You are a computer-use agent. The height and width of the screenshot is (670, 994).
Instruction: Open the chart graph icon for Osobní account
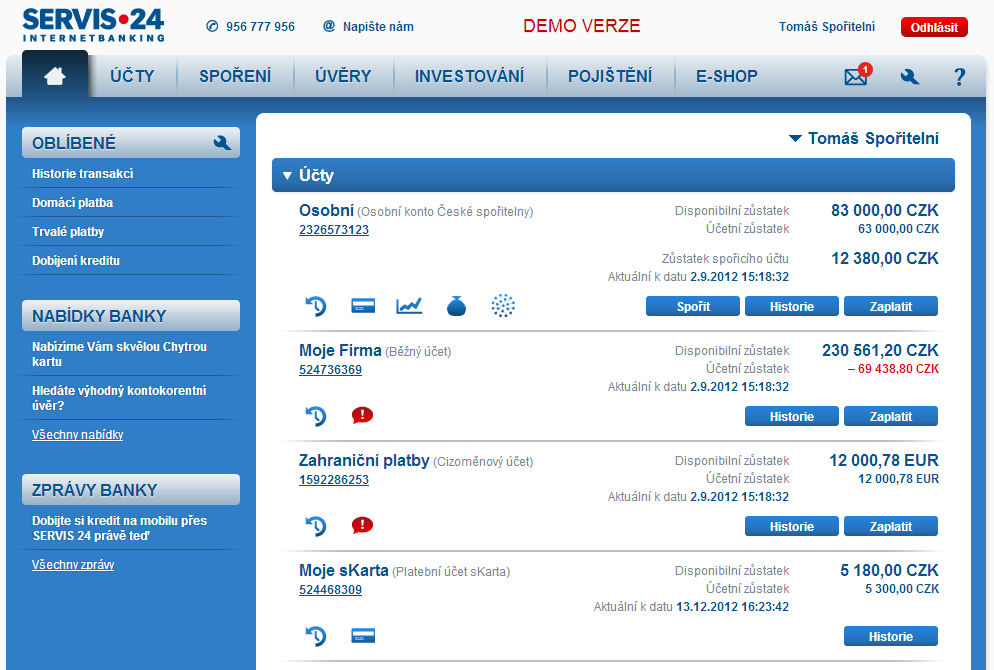coord(409,306)
